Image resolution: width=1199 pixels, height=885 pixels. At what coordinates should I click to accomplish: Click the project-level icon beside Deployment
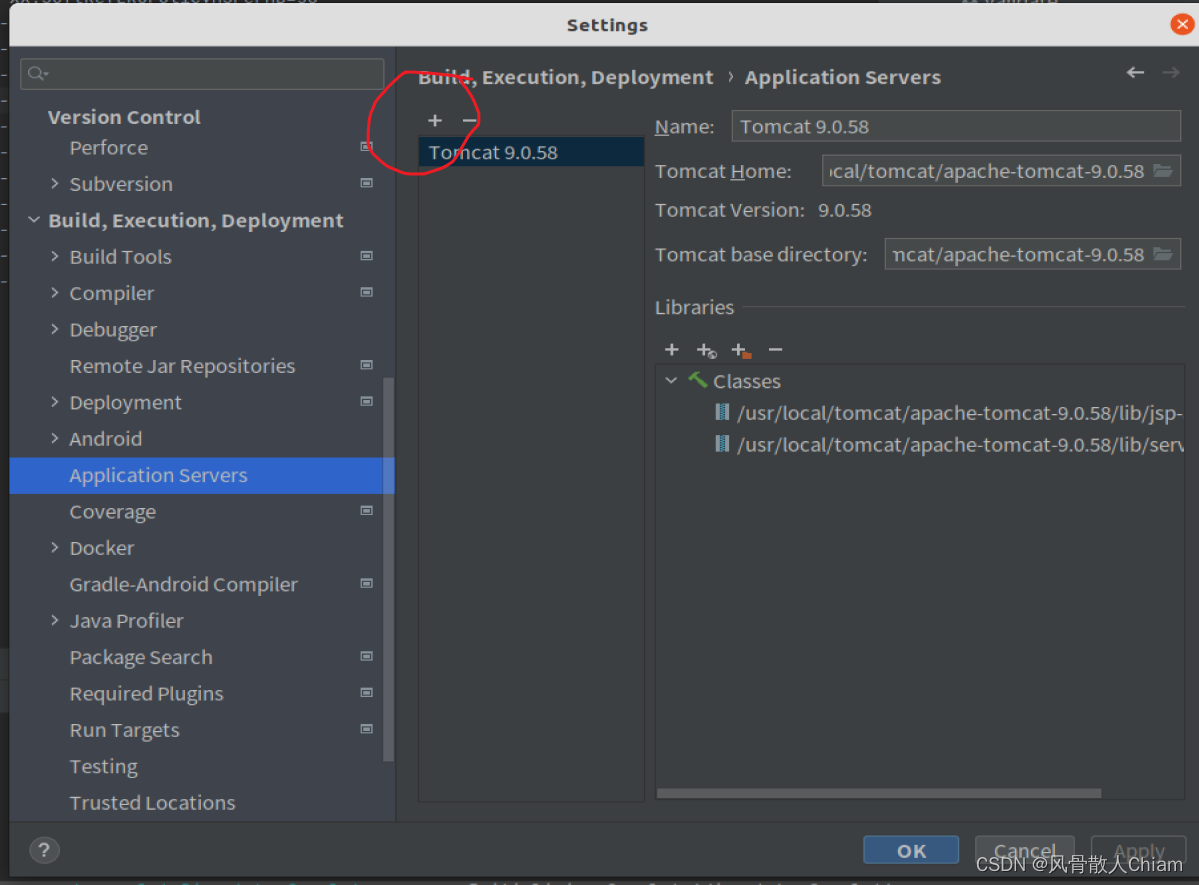point(367,401)
